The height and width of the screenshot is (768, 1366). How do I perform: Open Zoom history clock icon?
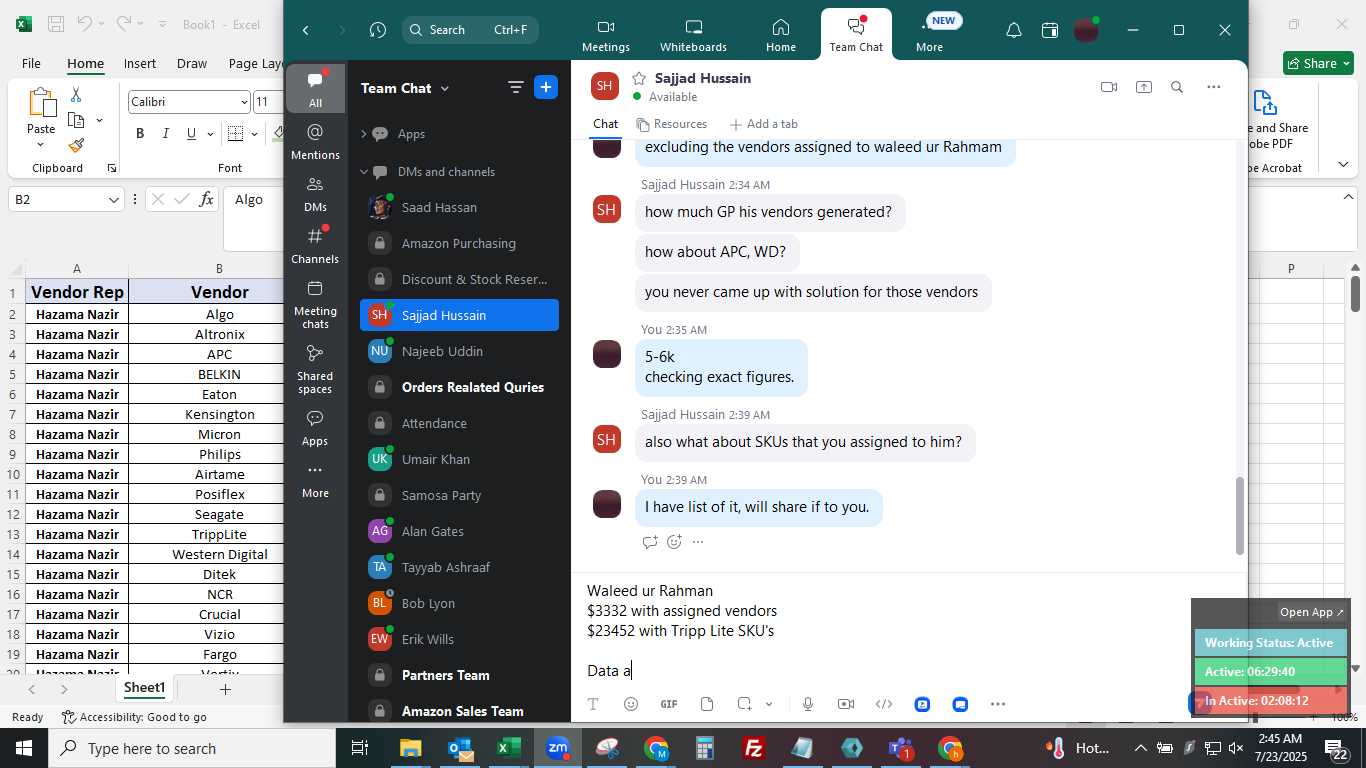377,30
